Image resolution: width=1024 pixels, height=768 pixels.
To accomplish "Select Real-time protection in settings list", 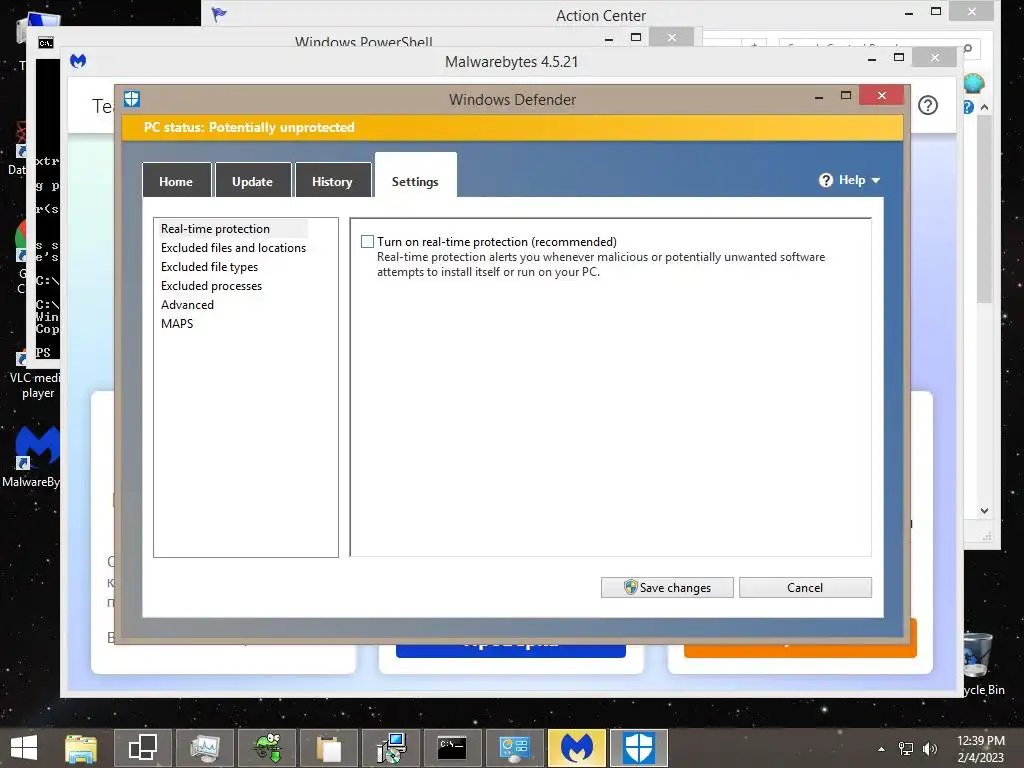I will [x=216, y=229].
